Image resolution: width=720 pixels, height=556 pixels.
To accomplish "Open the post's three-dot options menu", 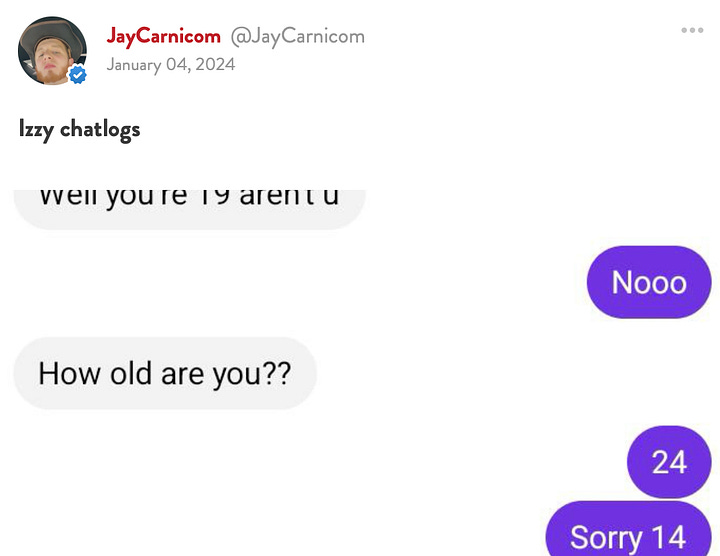I will pos(692,30).
